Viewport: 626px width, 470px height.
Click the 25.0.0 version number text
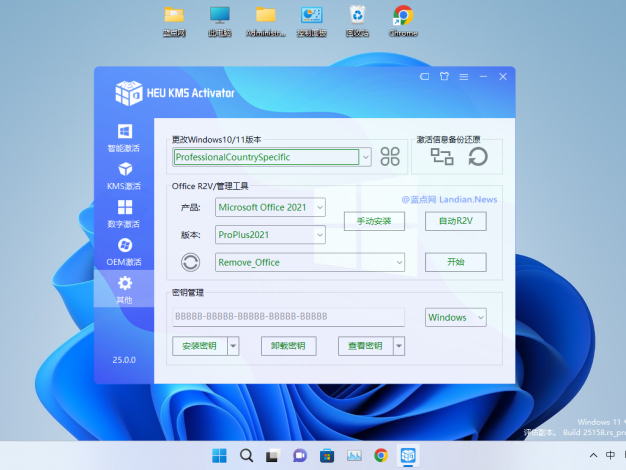tap(124, 360)
